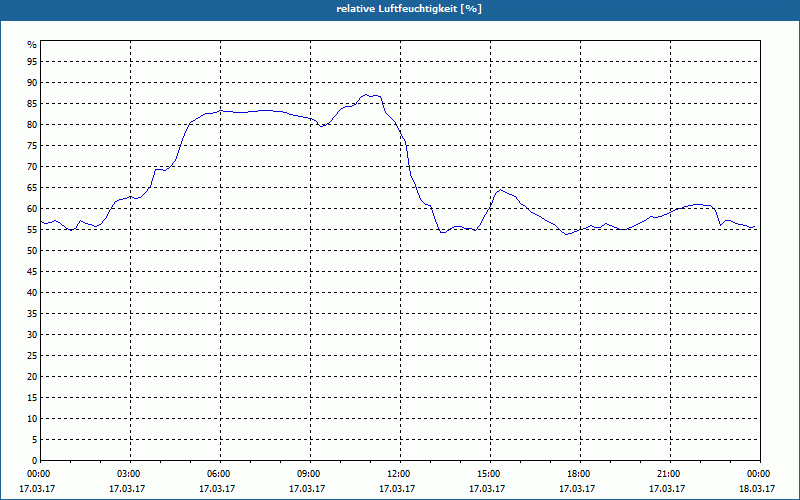800x500 pixels.
Task: Click the 'relative Luftfeuchtigkeit [%]' title
Action: coord(409,9)
